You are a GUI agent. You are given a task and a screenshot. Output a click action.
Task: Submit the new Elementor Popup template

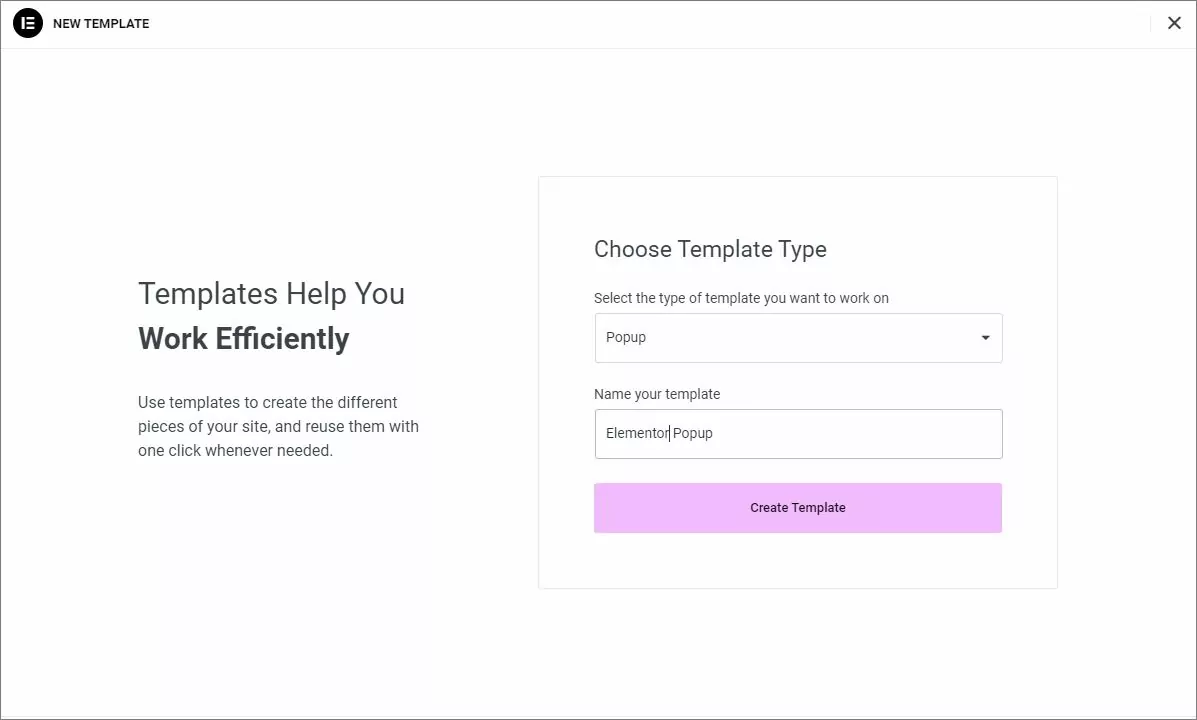click(x=798, y=507)
